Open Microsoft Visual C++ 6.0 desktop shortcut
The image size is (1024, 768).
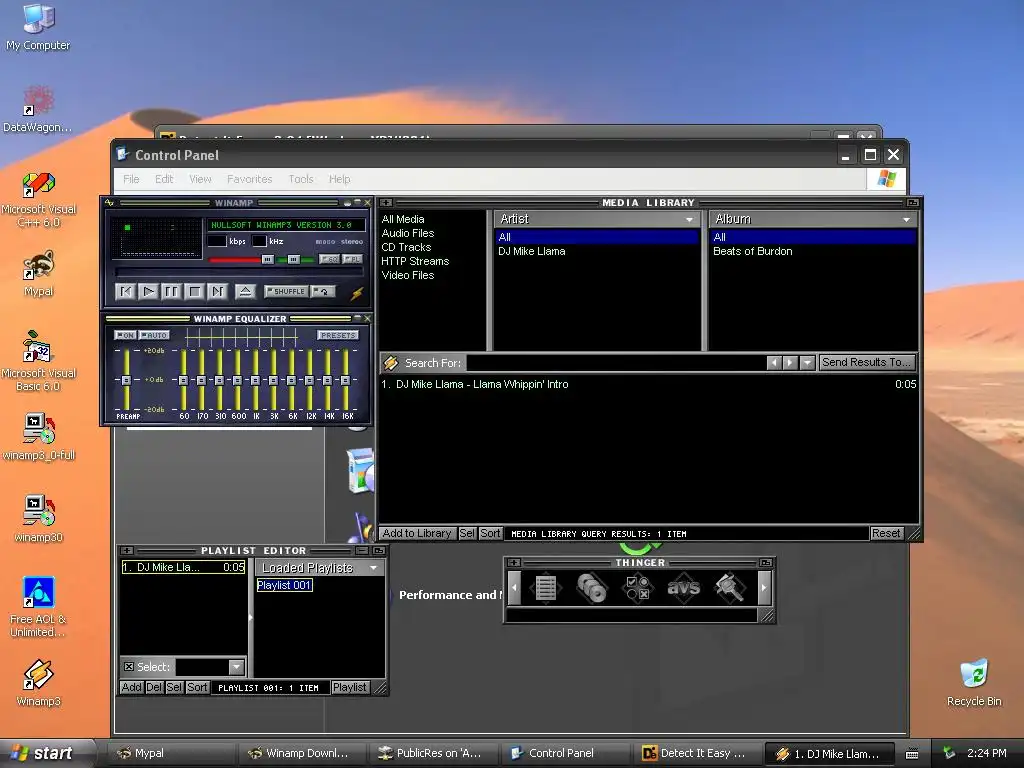39,200
